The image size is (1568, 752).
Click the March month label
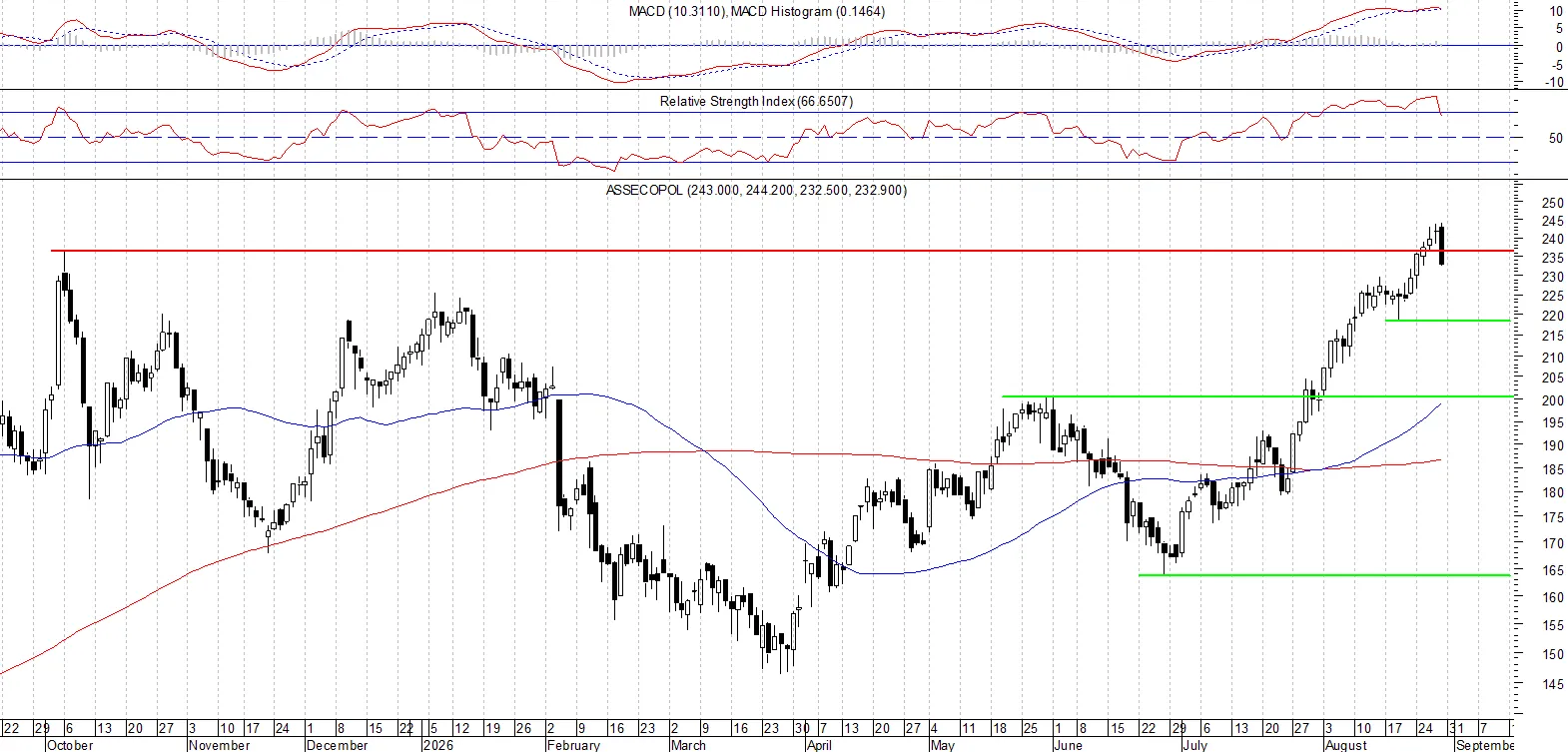point(688,745)
